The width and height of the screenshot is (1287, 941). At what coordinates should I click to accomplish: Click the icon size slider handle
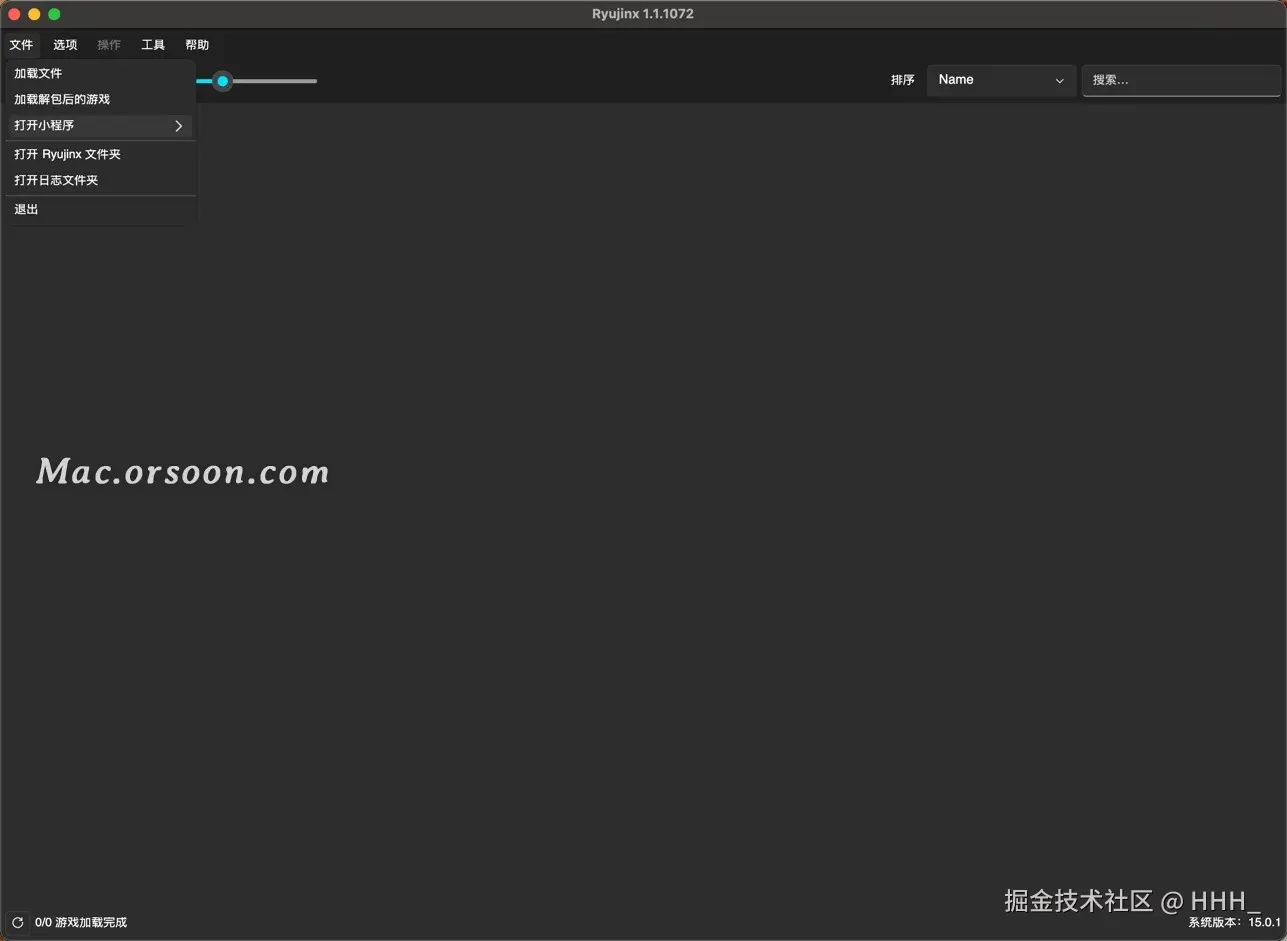tap(223, 81)
